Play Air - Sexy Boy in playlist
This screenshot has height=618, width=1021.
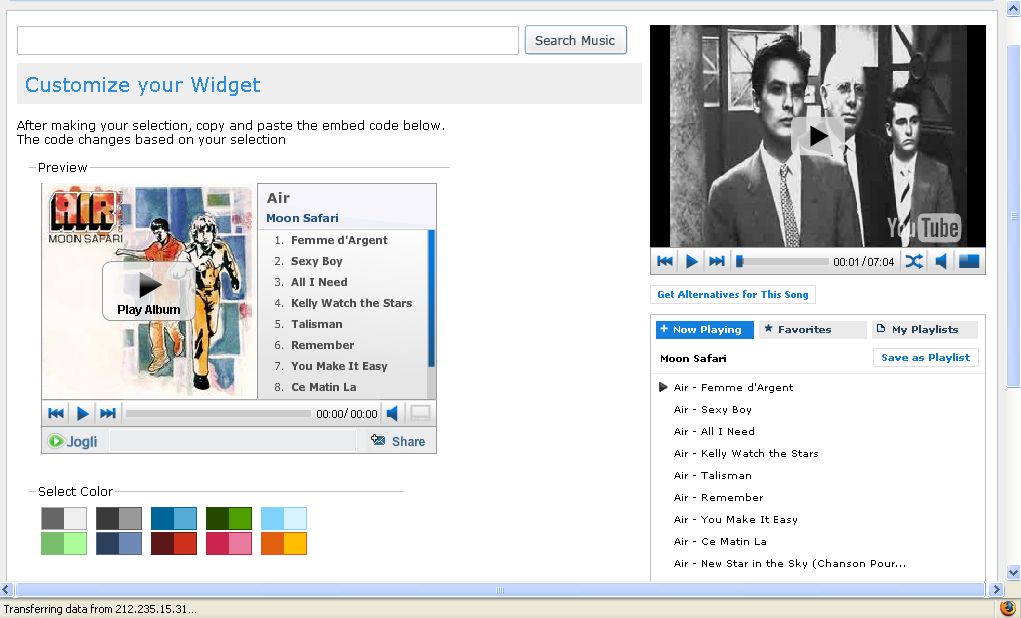point(713,410)
